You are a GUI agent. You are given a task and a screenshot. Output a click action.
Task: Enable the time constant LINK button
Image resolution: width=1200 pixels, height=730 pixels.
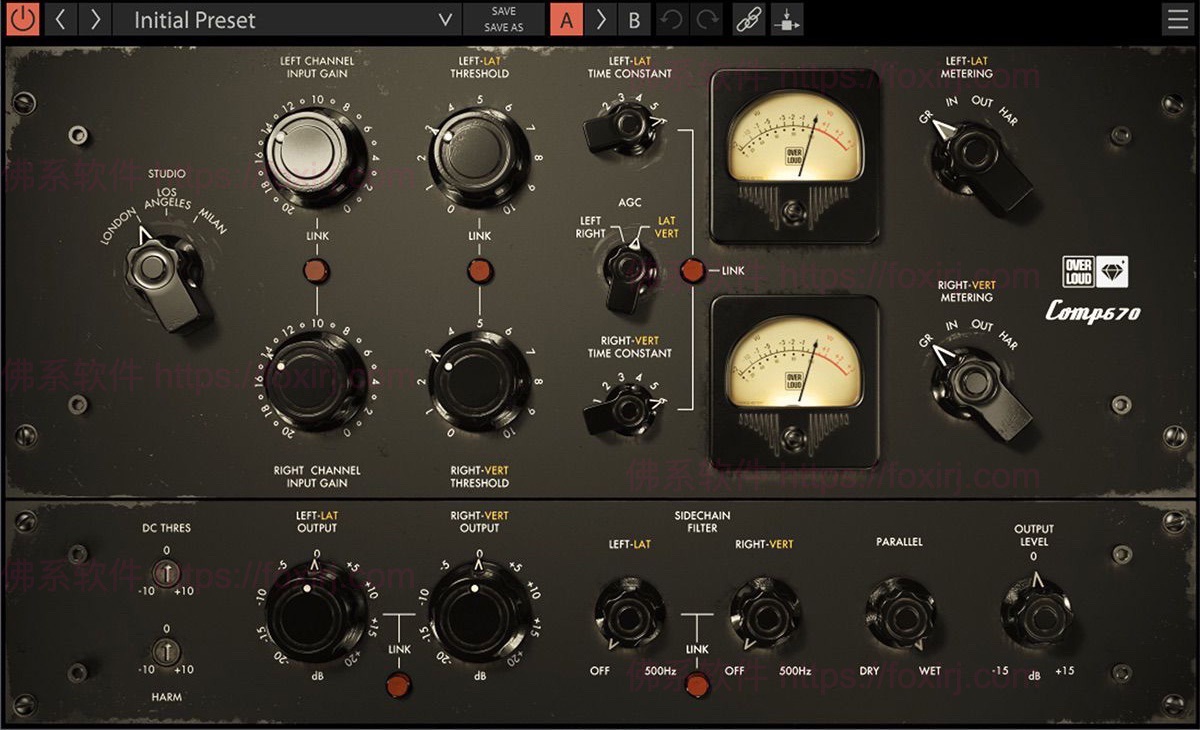691,270
